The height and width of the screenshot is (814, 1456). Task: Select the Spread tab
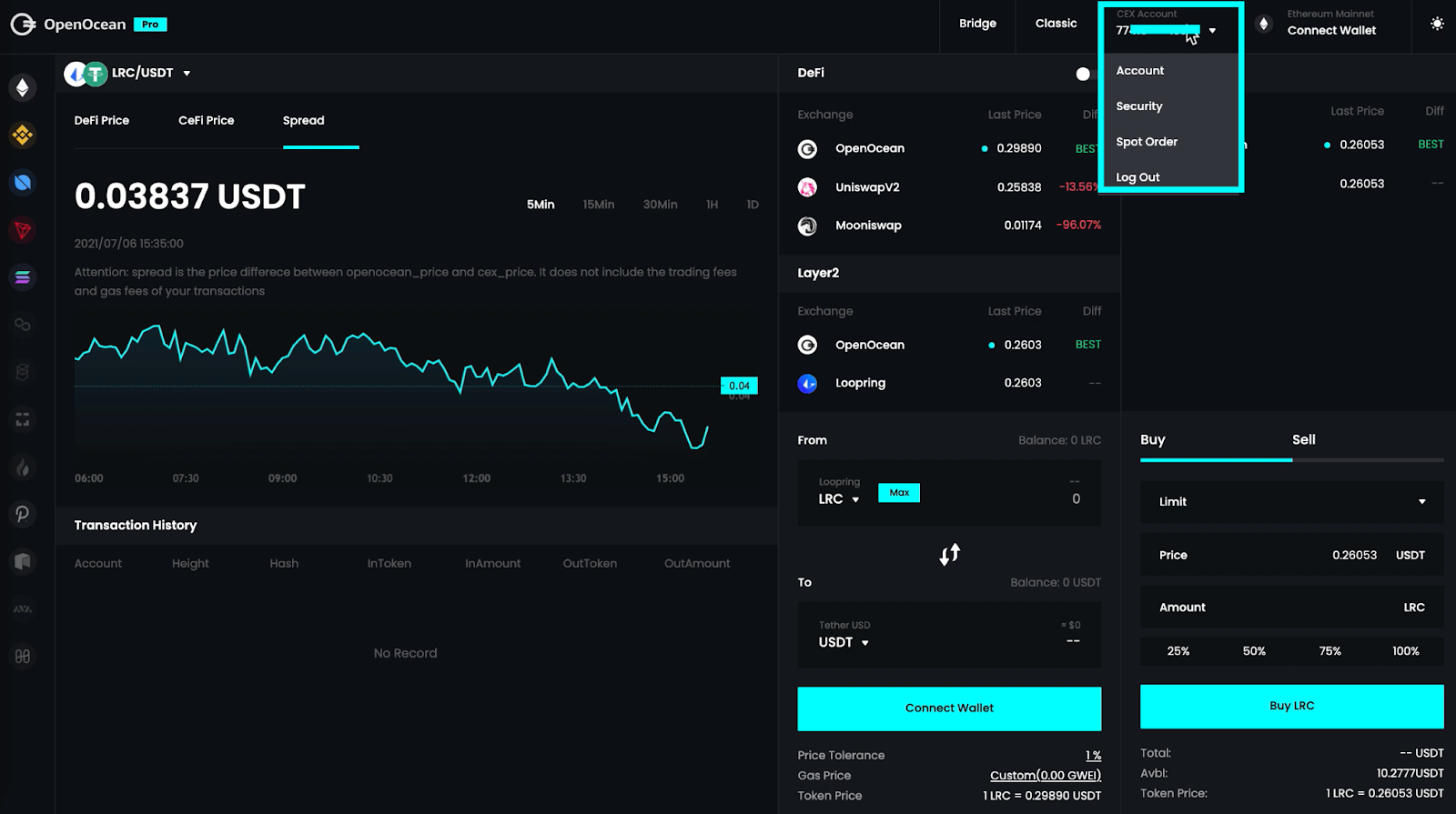pyautogui.click(x=304, y=120)
